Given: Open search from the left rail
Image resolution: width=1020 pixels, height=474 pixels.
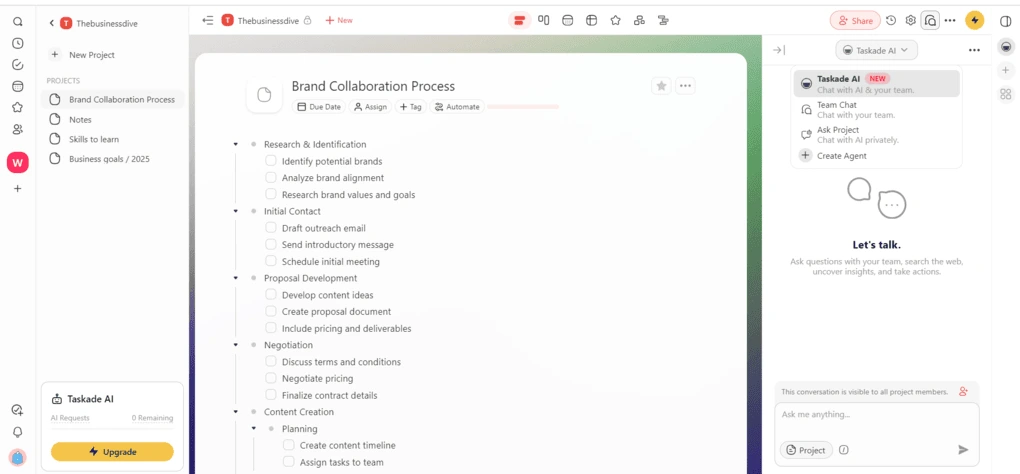Looking at the screenshot, I should [18, 21].
